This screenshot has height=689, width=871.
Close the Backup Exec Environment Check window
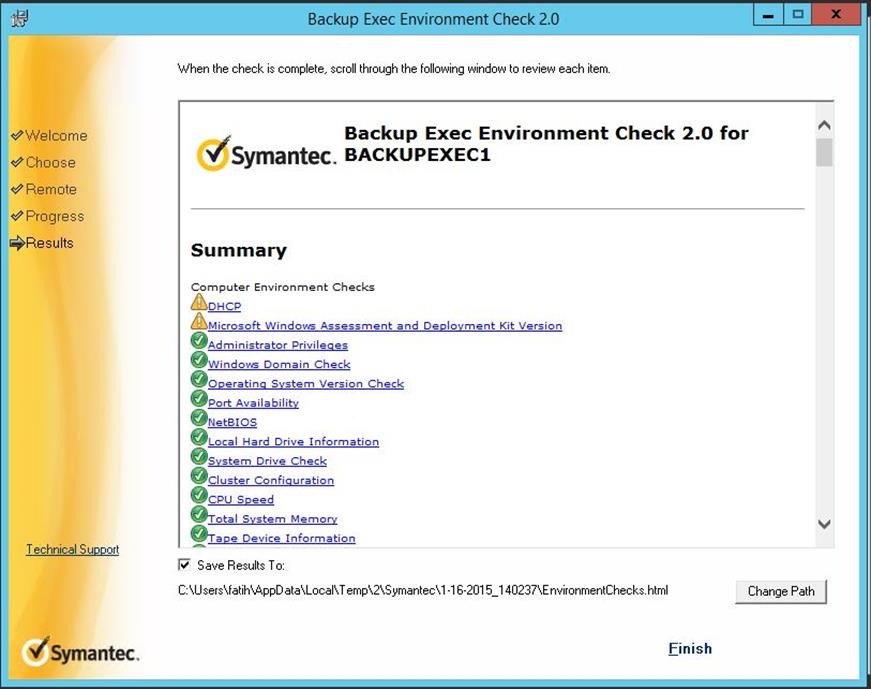836,15
